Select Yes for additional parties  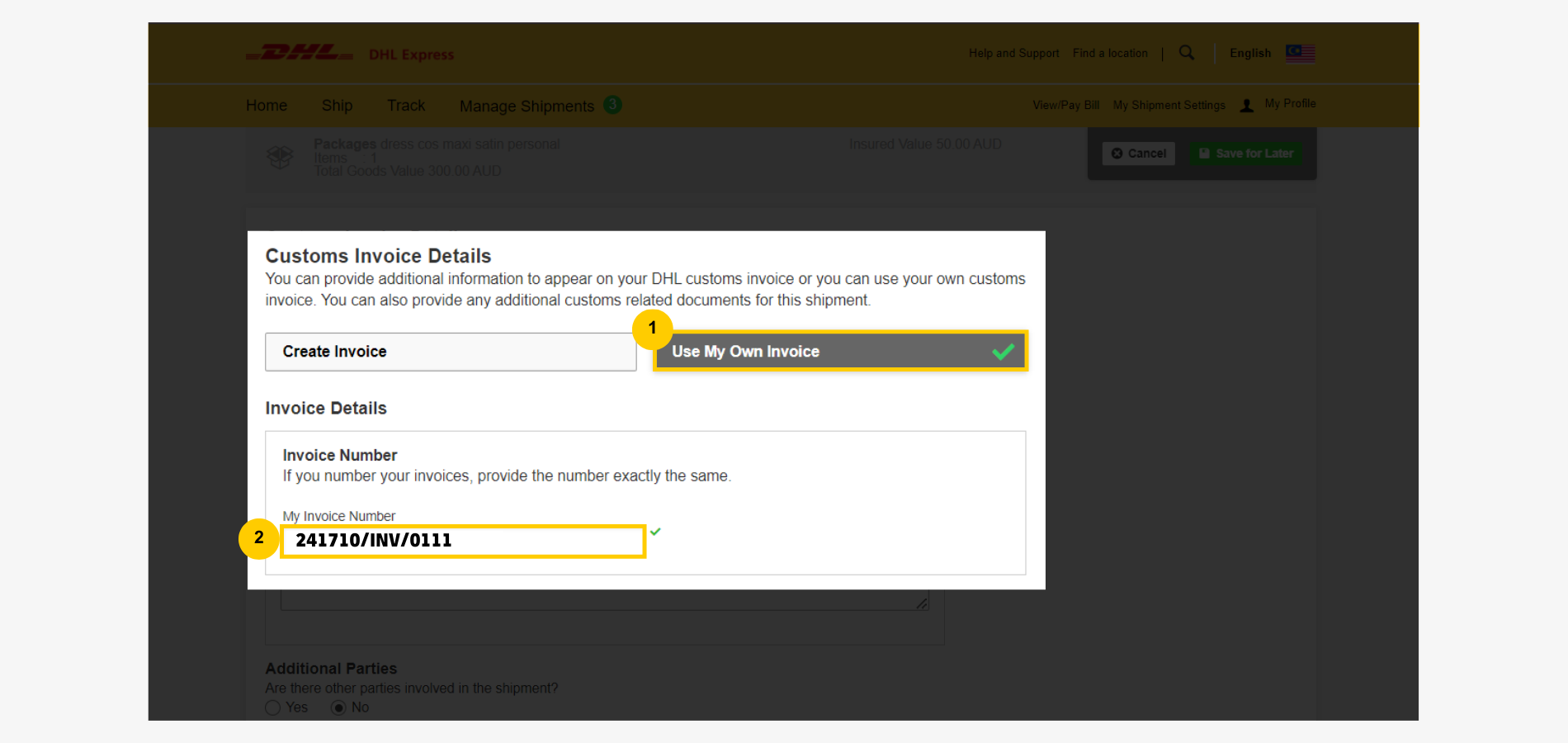[x=273, y=708]
